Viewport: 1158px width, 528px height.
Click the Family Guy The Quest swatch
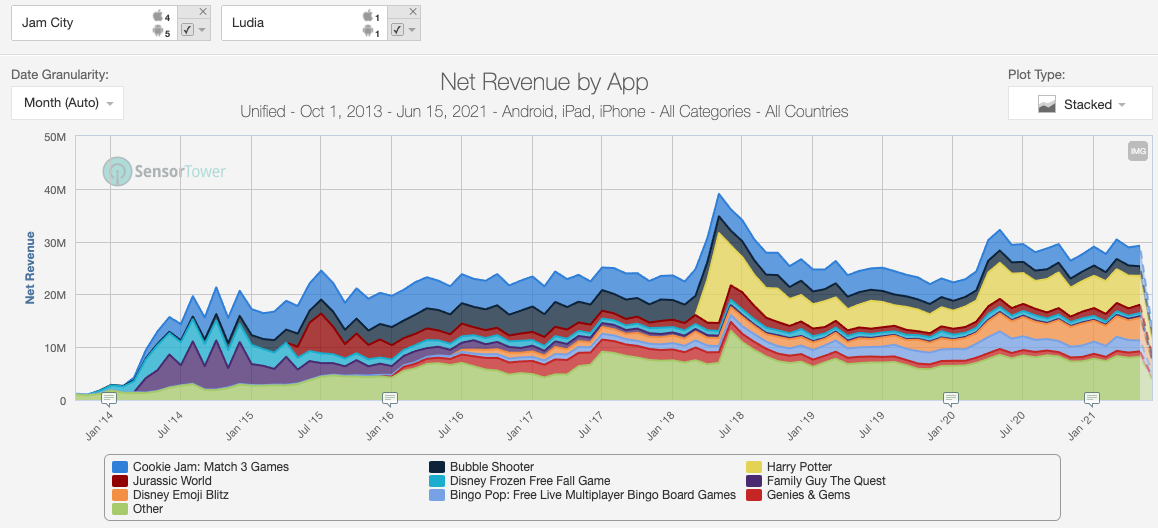(x=754, y=481)
